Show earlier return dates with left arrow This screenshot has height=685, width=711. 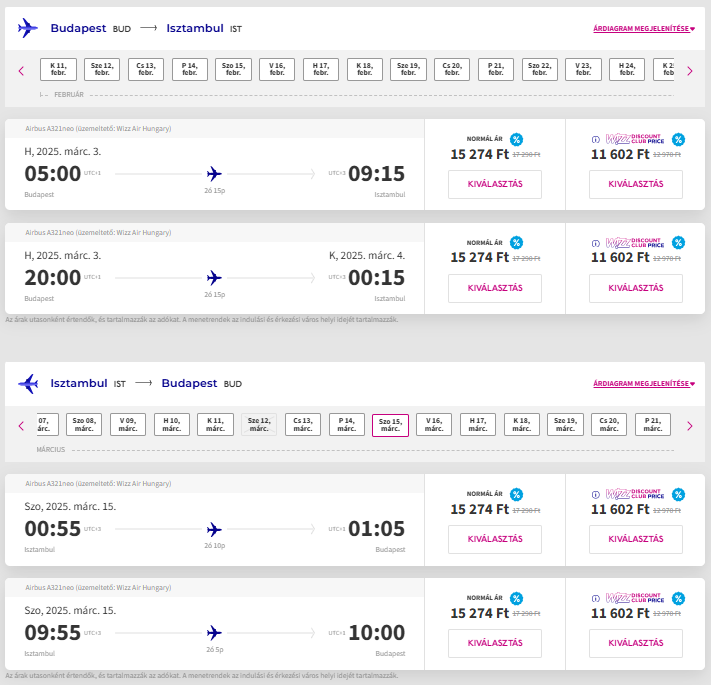point(21,425)
